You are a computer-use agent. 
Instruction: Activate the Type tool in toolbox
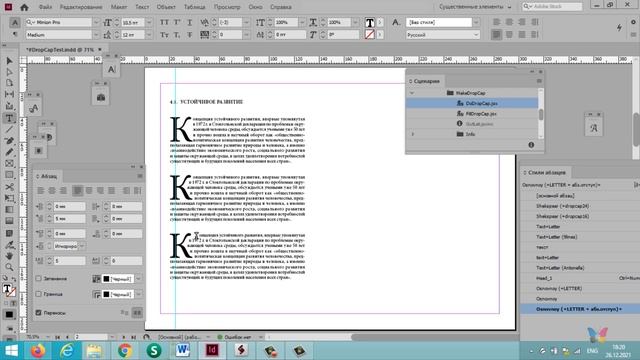point(9,118)
